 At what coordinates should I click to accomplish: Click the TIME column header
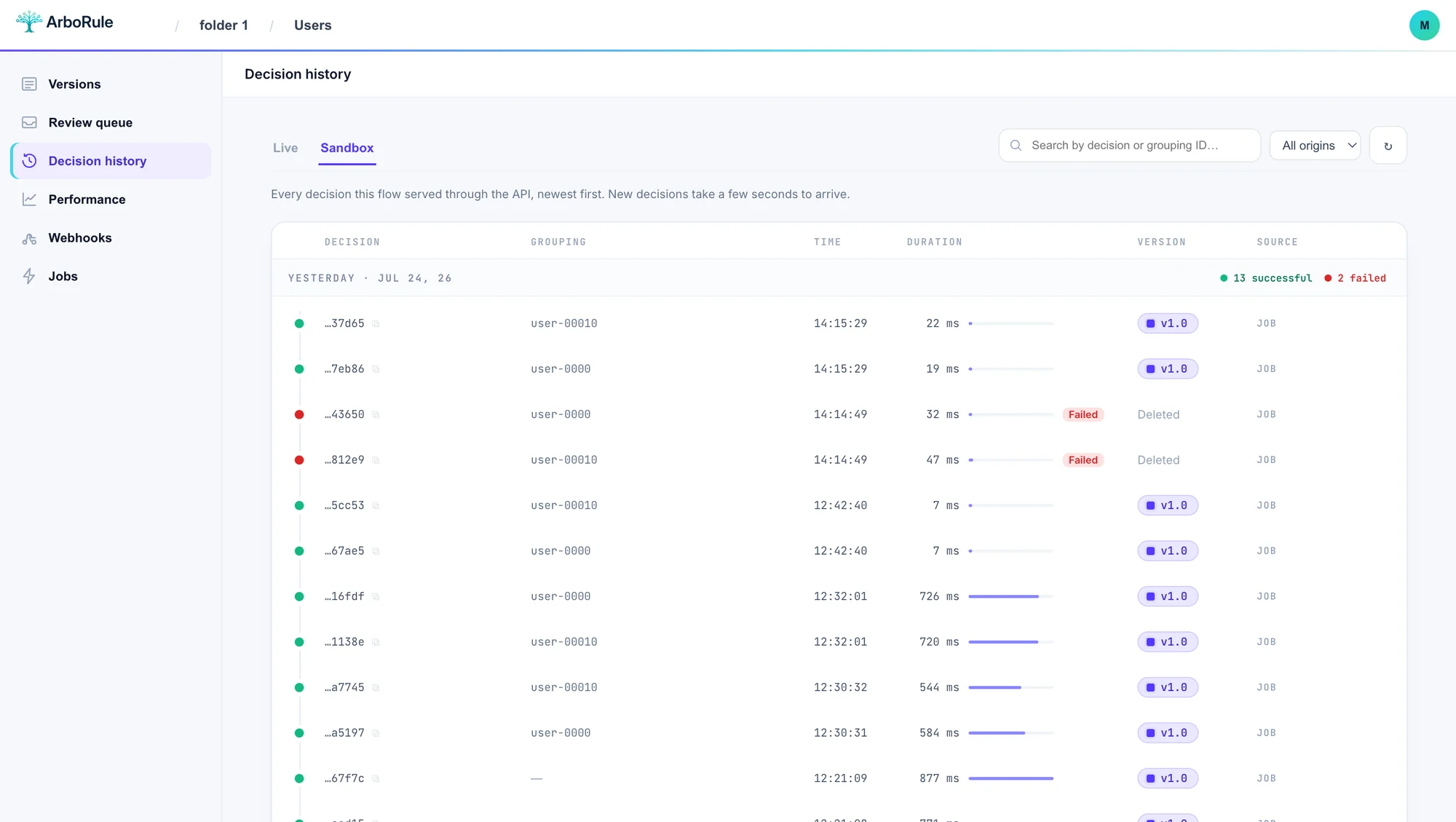827,242
